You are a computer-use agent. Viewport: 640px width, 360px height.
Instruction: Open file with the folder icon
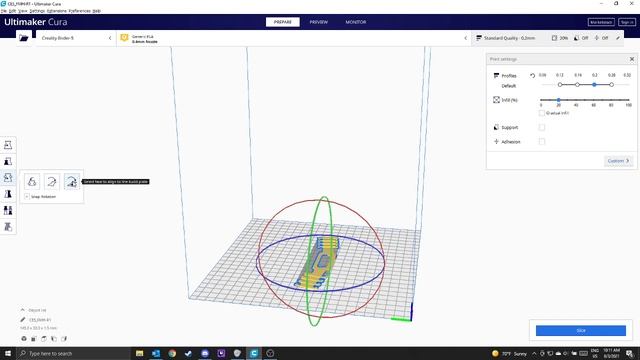pyautogui.click(x=24, y=38)
